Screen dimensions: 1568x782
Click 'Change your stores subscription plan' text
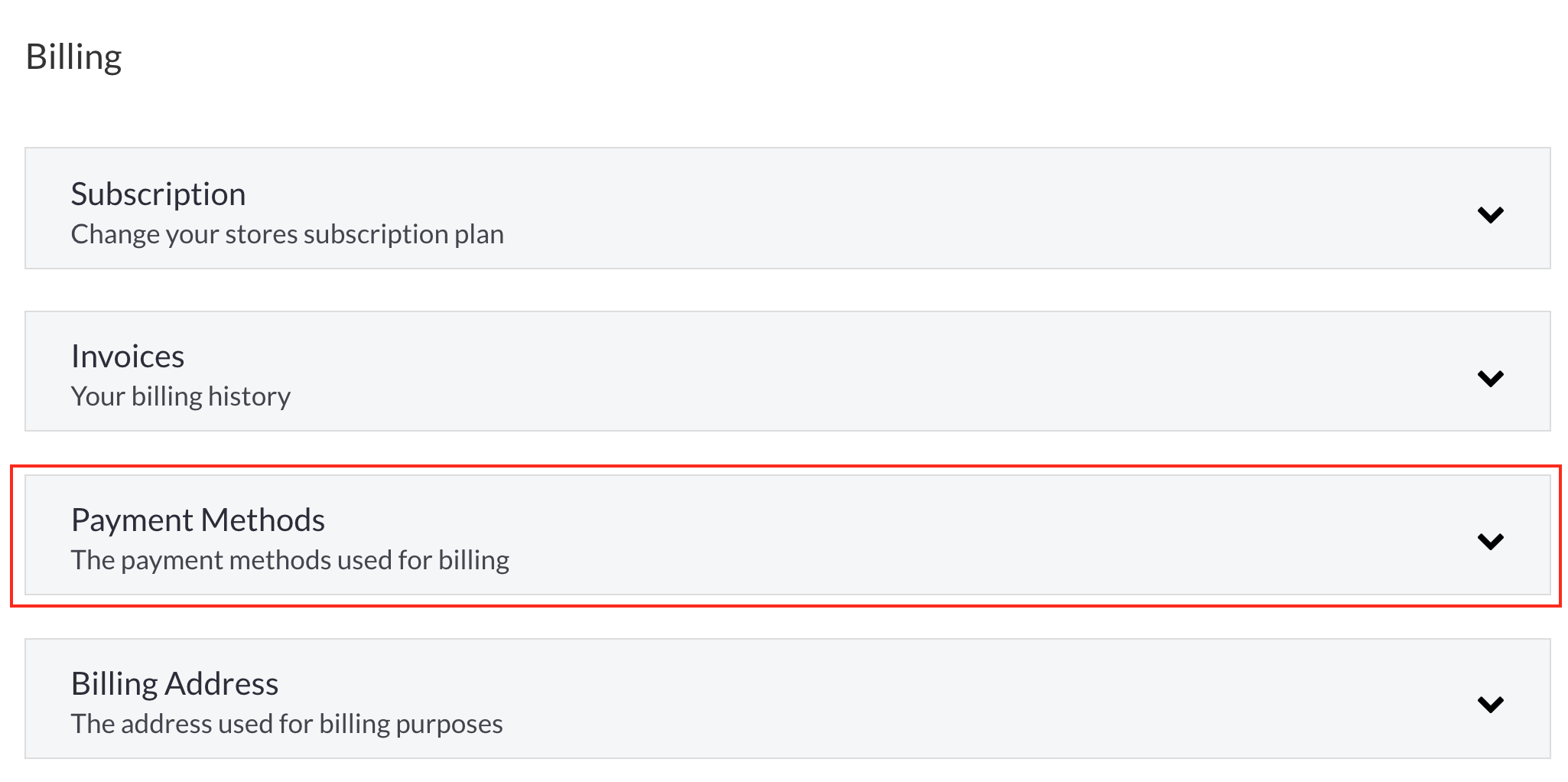(x=288, y=234)
